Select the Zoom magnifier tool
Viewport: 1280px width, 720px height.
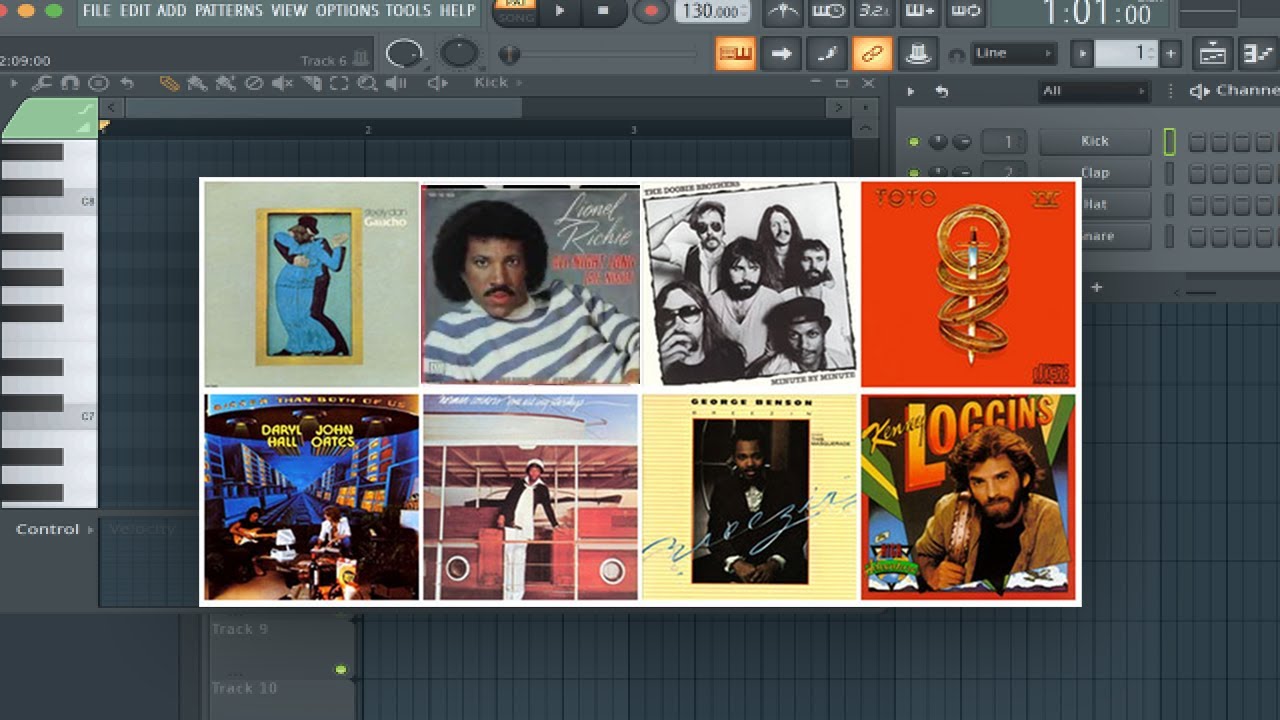pyautogui.click(x=367, y=84)
